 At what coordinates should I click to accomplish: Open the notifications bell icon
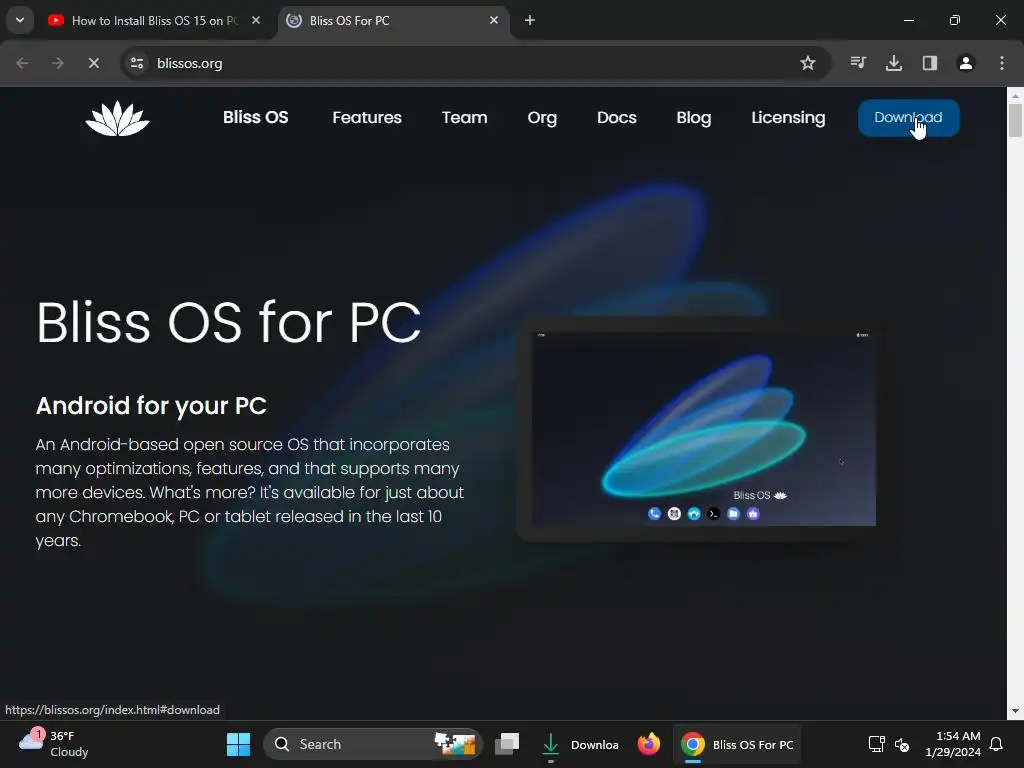tap(996, 744)
